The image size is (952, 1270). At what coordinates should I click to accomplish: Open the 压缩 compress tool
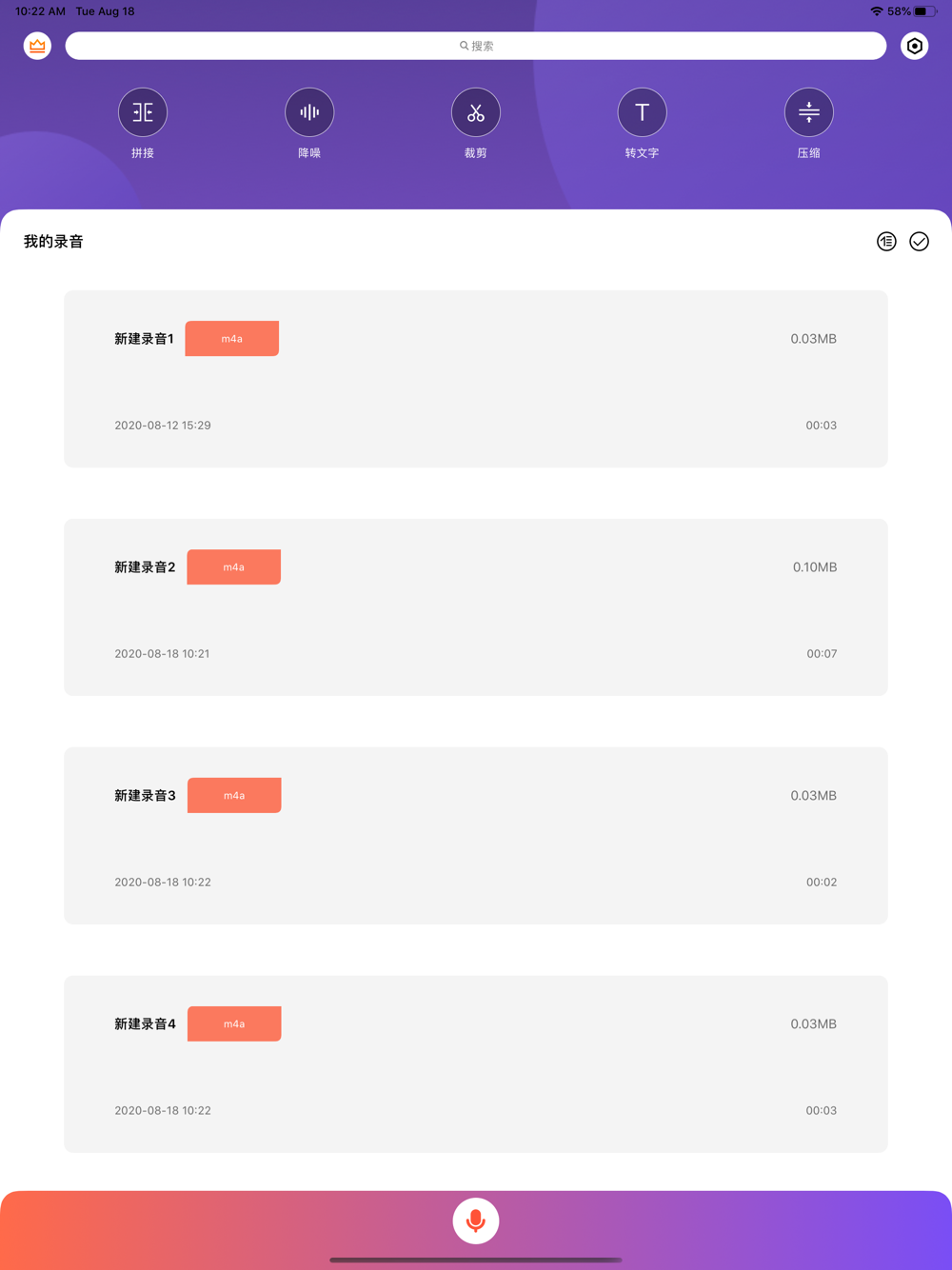(809, 112)
